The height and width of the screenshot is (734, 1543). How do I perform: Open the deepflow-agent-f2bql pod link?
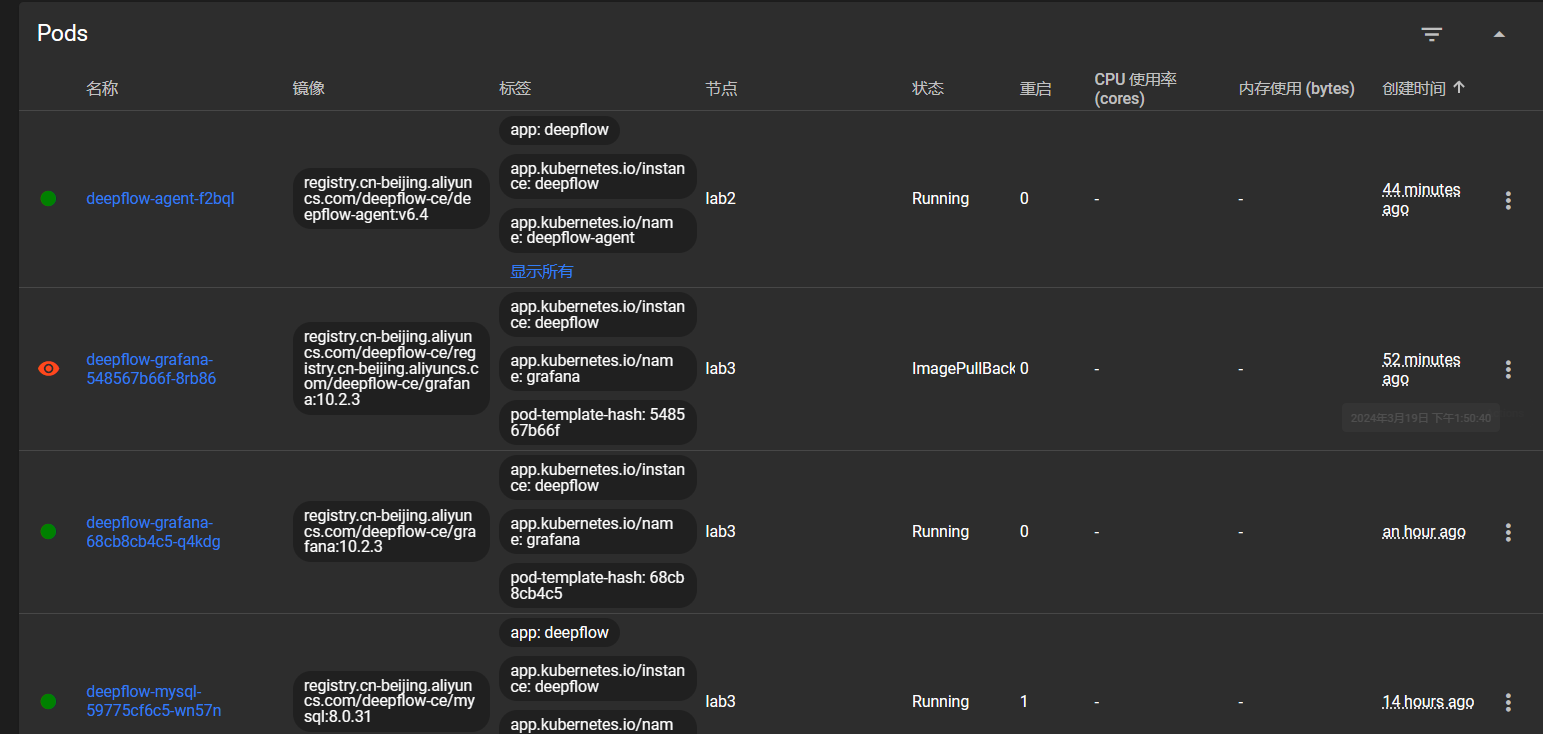(160, 199)
